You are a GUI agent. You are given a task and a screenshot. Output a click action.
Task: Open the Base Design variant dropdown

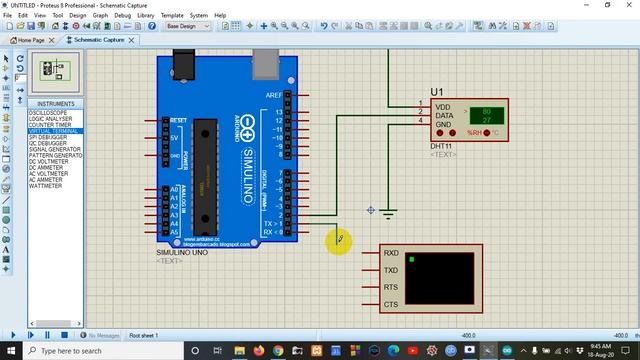pos(188,26)
